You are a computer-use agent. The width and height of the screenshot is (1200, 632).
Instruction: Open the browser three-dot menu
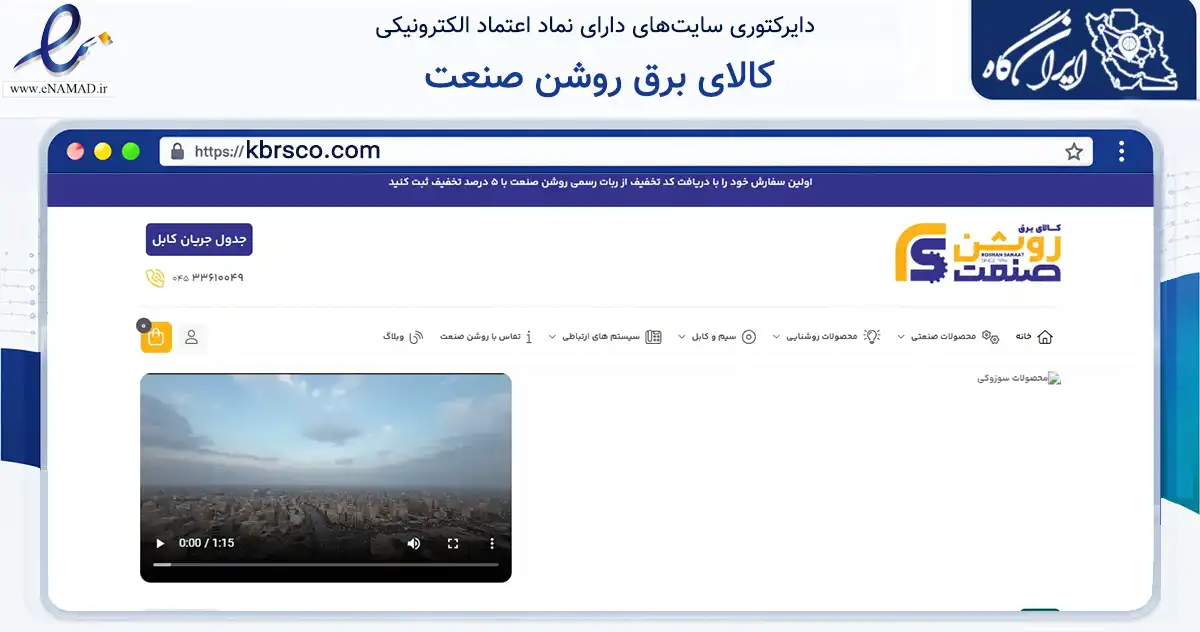point(1122,152)
